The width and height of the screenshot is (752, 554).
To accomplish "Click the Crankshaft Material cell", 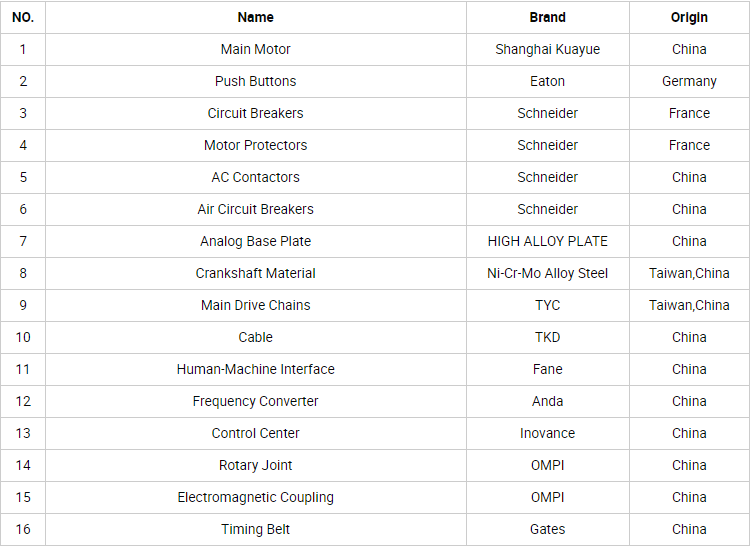I will point(256,273).
